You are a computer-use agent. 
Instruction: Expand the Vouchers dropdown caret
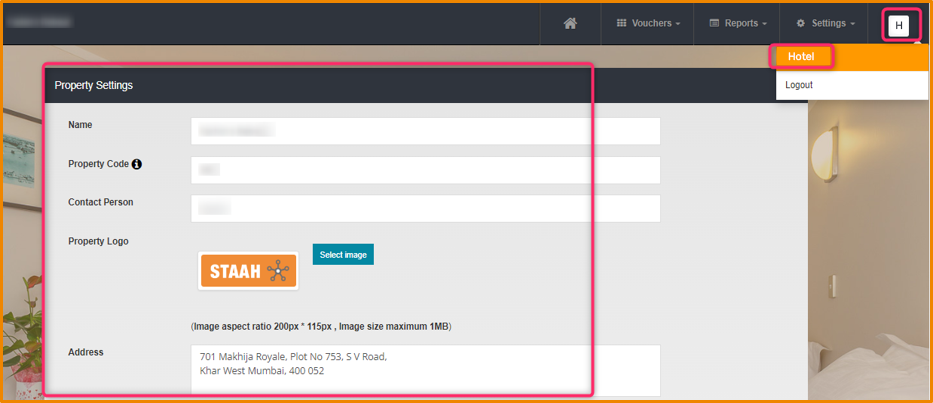point(678,24)
